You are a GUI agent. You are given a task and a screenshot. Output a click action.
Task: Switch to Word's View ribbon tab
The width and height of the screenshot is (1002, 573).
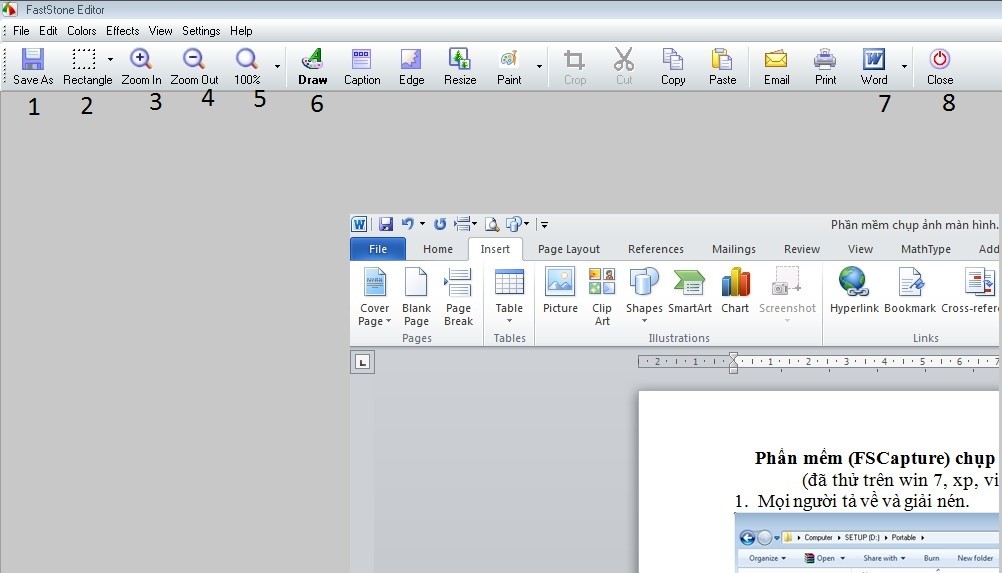pos(860,249)
